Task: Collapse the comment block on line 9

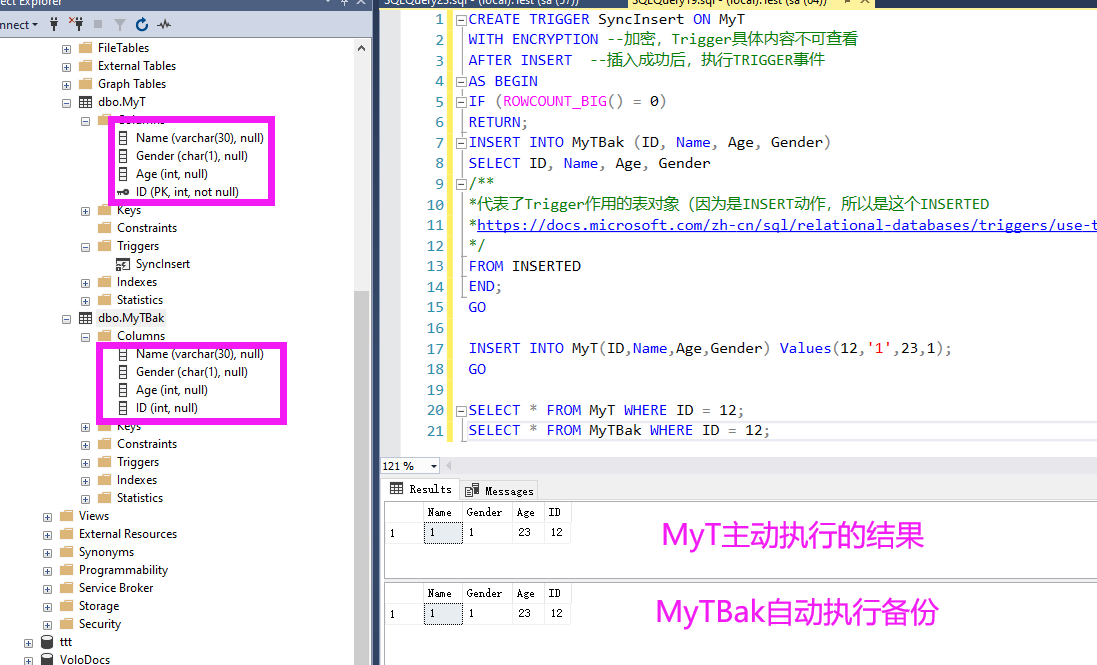Action: click(461, 185)
